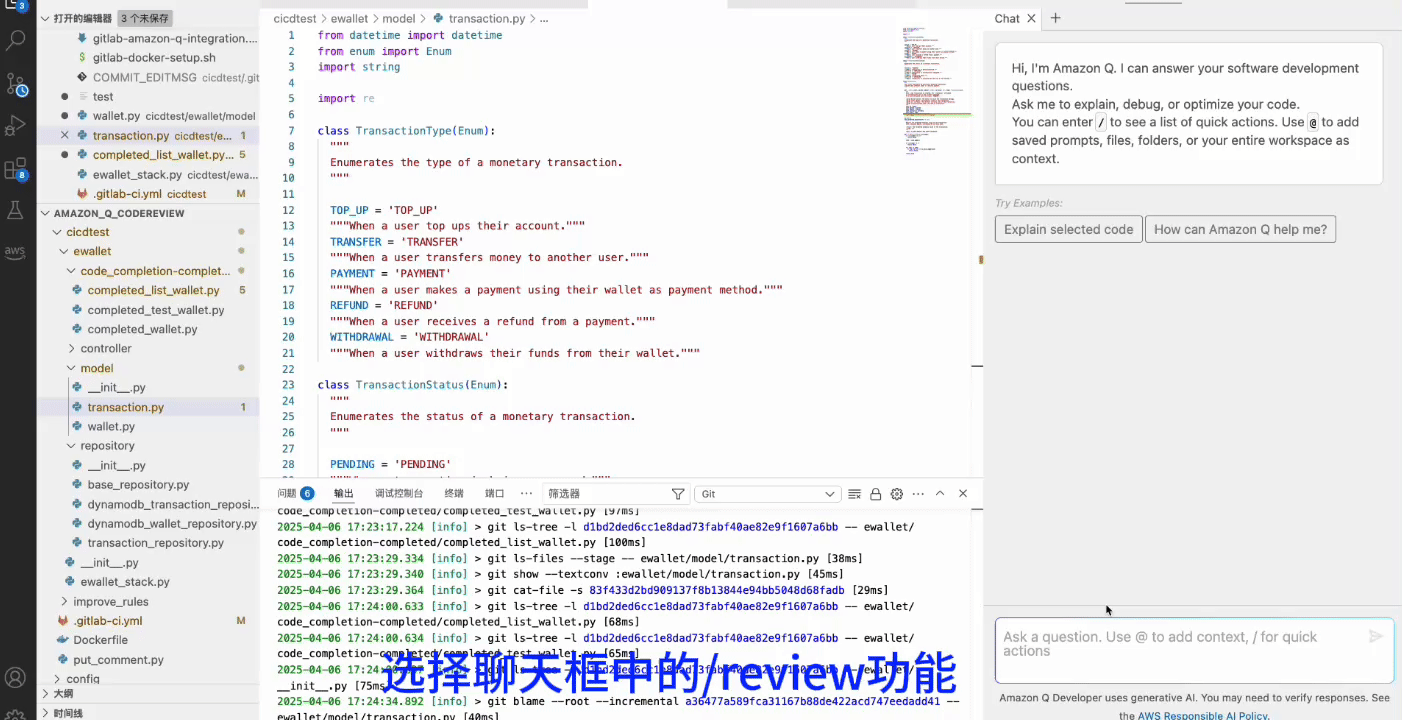
Task: Click How can Amazon Q help me
Action: coord(1240,230)
